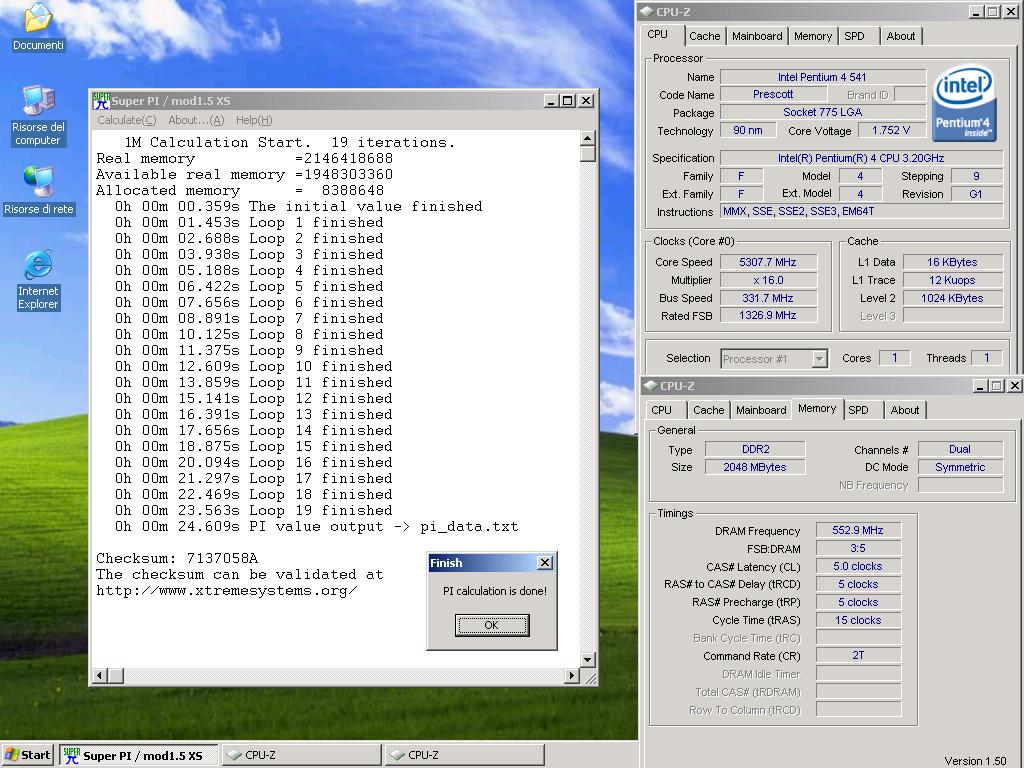Click the processor name Intel Pentium 4 541
1024x768 pixels.
click(x=822, y=76)
